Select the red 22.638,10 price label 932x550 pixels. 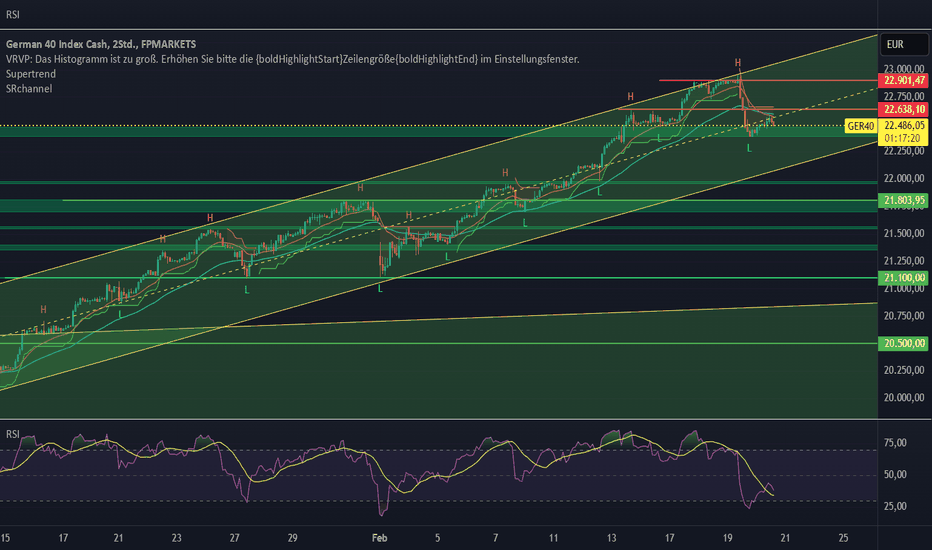(903, 109)
